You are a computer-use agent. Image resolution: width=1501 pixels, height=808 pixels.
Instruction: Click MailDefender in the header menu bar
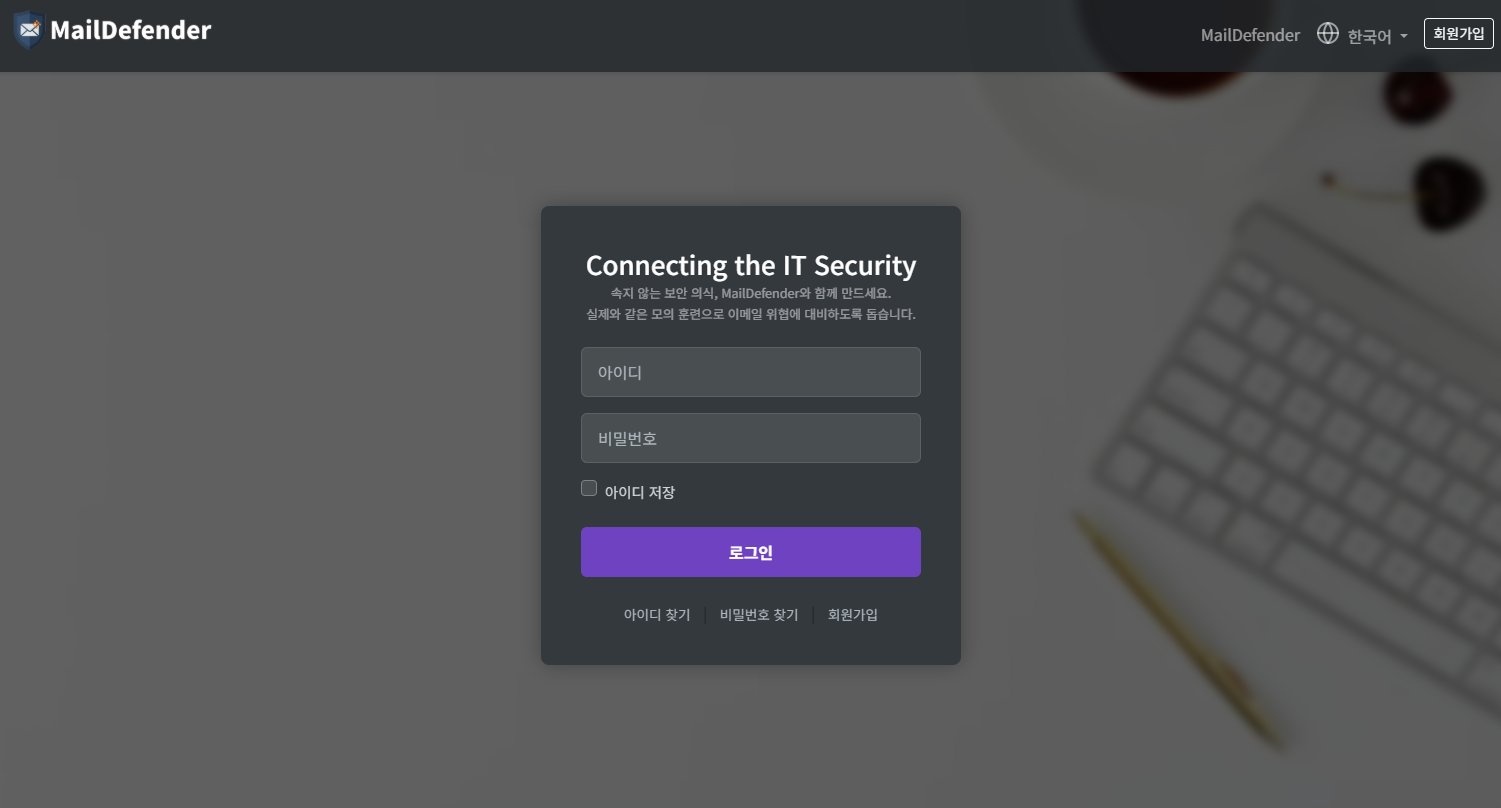click(x=1249, y=34)
